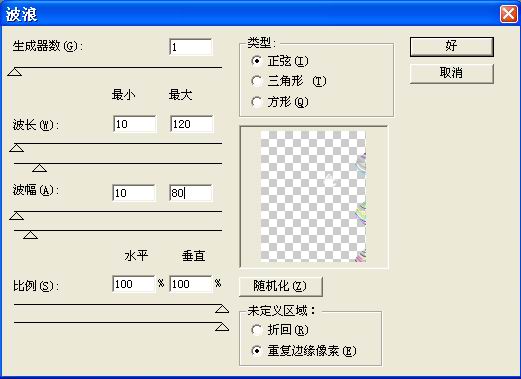Click the 波长 maximum value field

click(x=191, y=124)
